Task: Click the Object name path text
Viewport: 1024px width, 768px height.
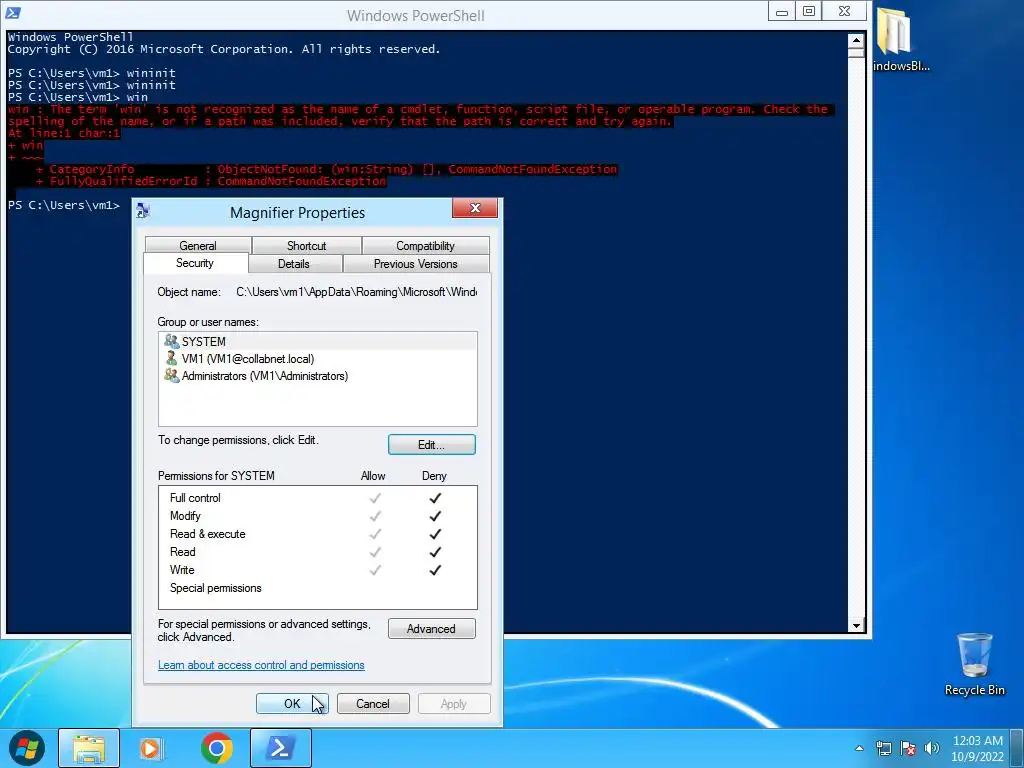Action: (x=357, y=292)
